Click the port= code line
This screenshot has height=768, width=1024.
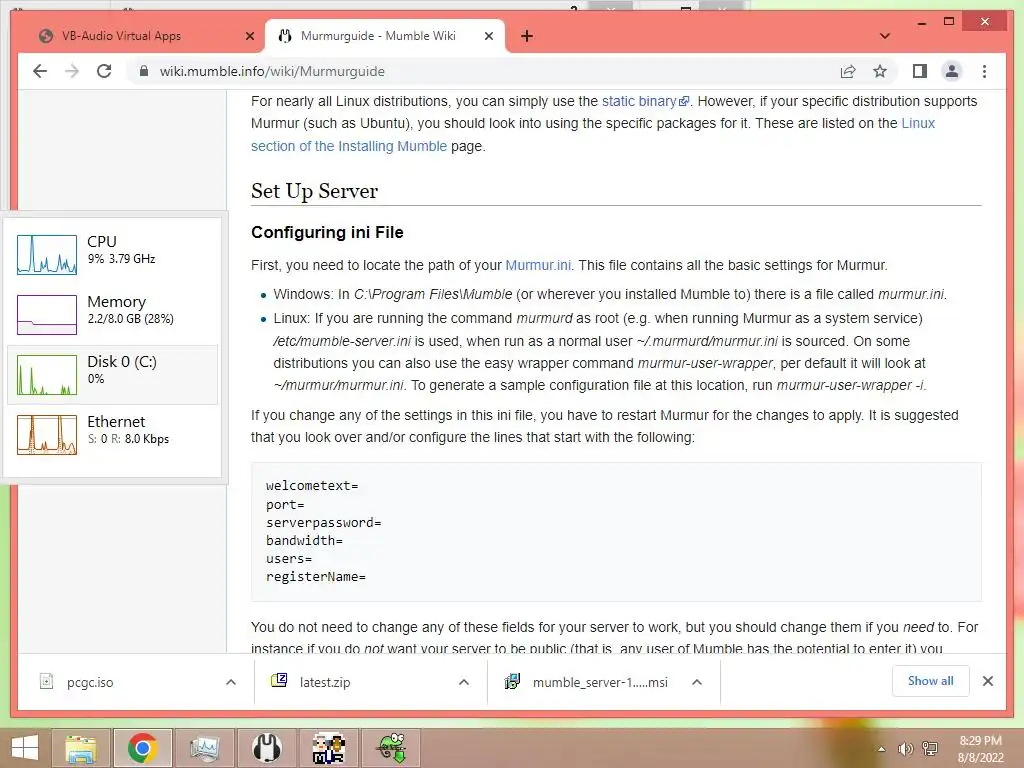285,505
